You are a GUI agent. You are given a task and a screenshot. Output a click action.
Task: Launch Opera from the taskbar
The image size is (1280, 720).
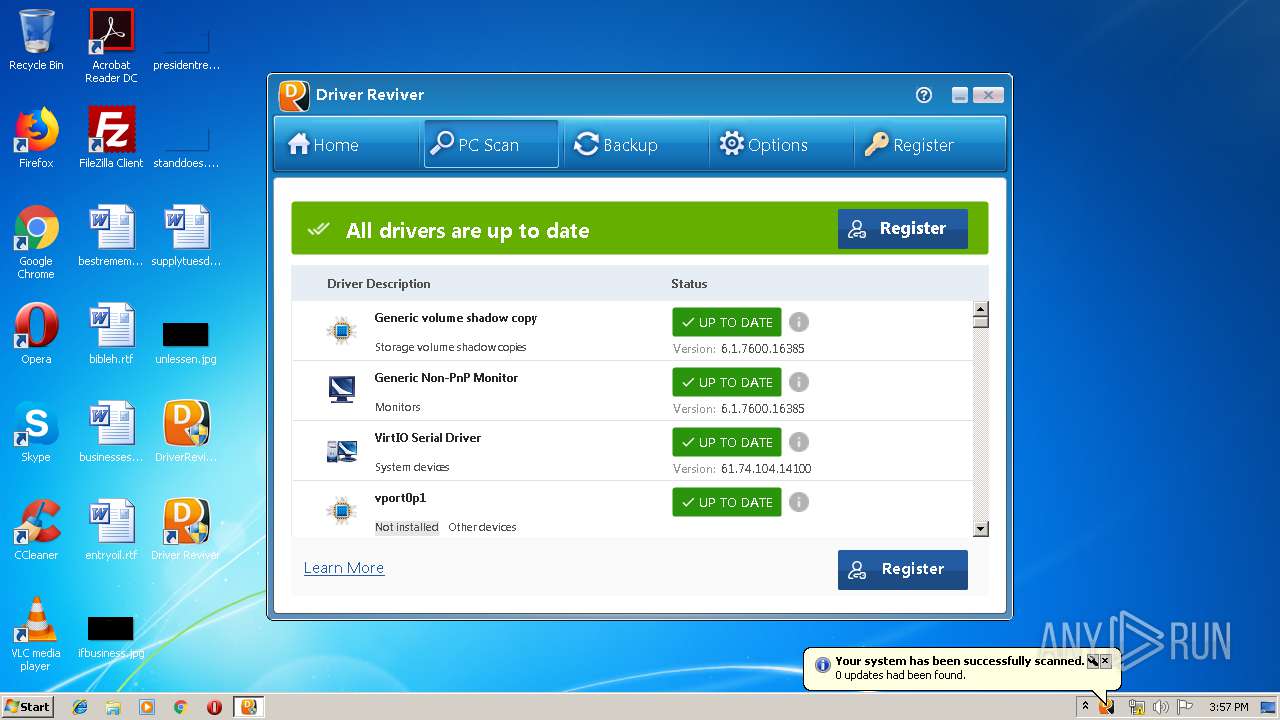[x=214, y=707]
